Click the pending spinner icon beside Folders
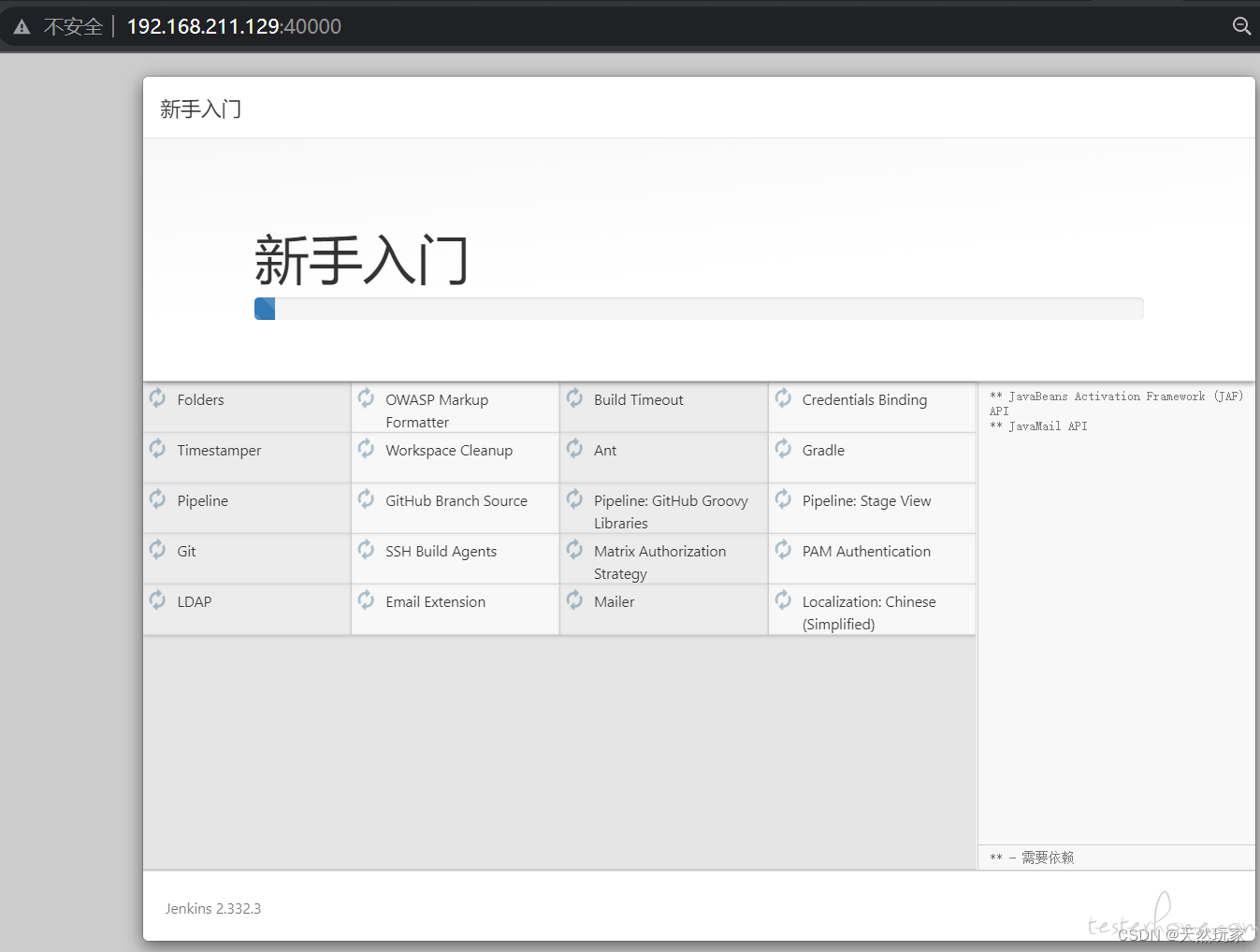1260x952 pixels. tap(158, 397)
